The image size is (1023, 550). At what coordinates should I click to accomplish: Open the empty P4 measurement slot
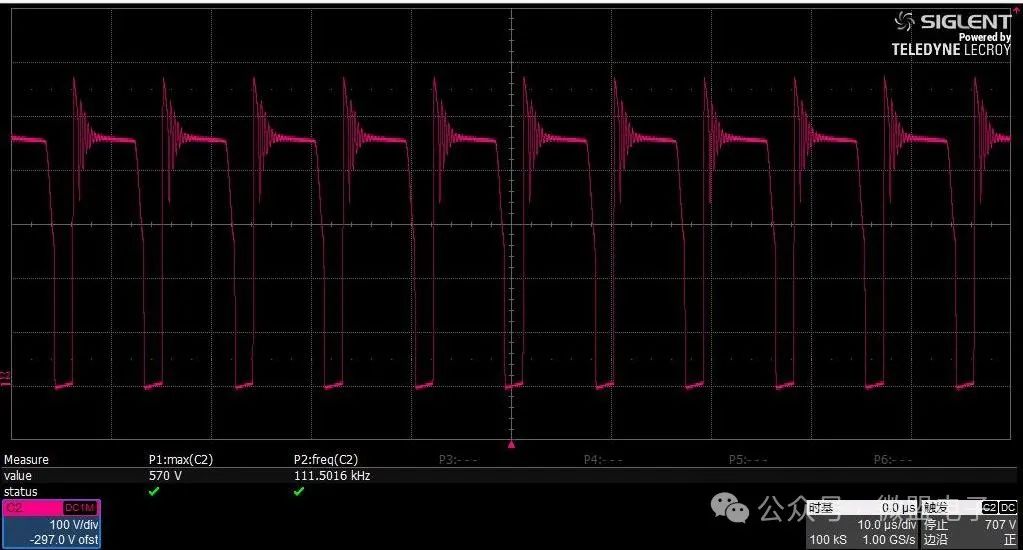pyautogui.click(x=603, y=459)
